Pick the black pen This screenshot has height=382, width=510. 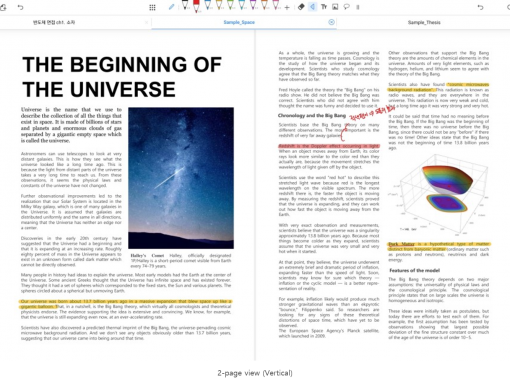[185, 5]
